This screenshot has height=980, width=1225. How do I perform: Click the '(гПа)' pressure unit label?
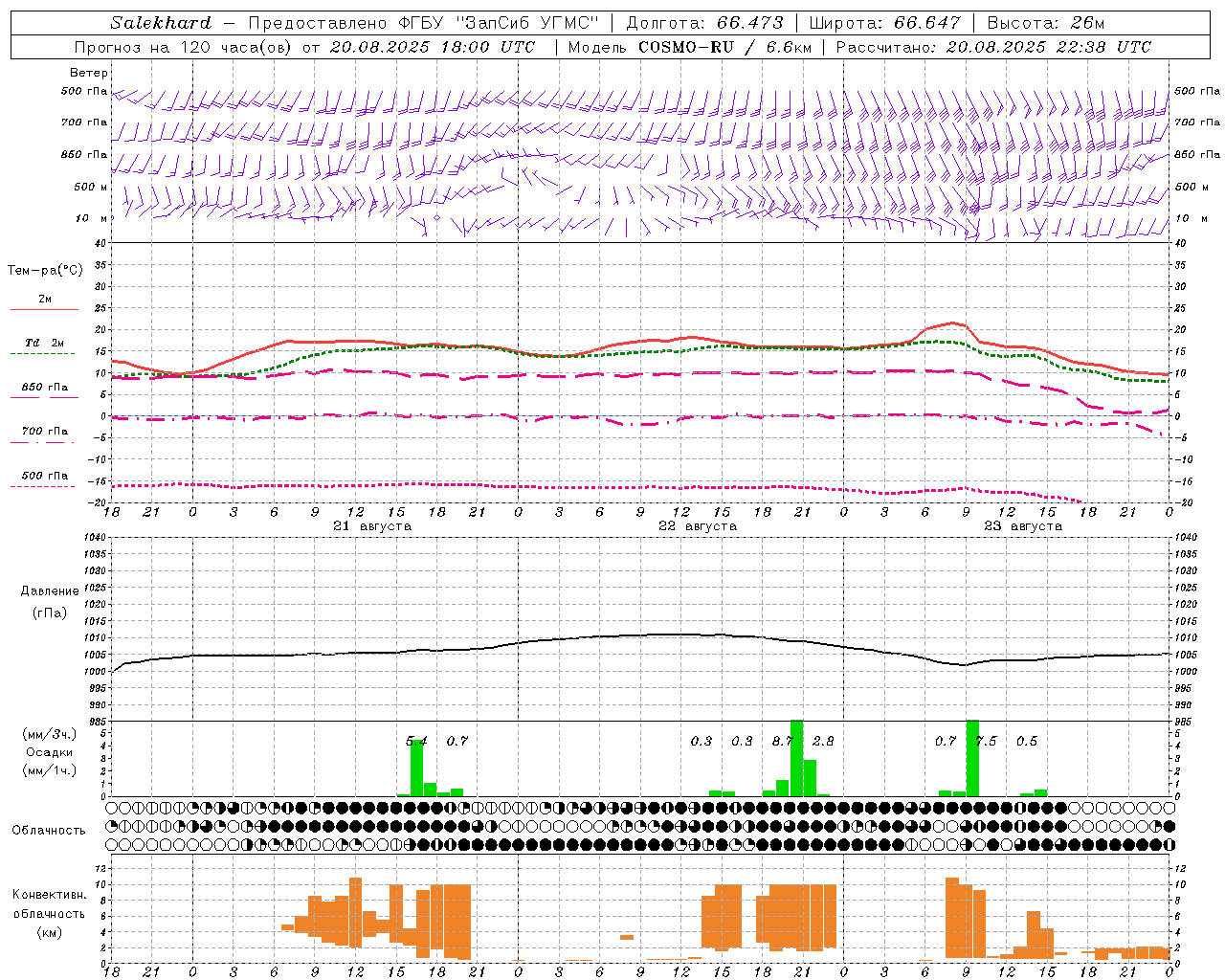click(50, 612)
